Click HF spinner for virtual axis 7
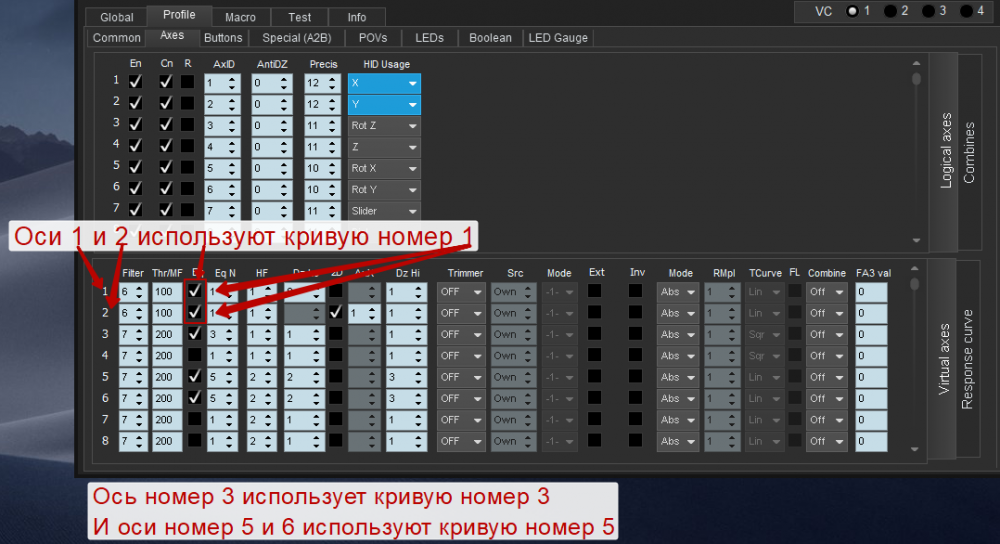 pos(261,420)
